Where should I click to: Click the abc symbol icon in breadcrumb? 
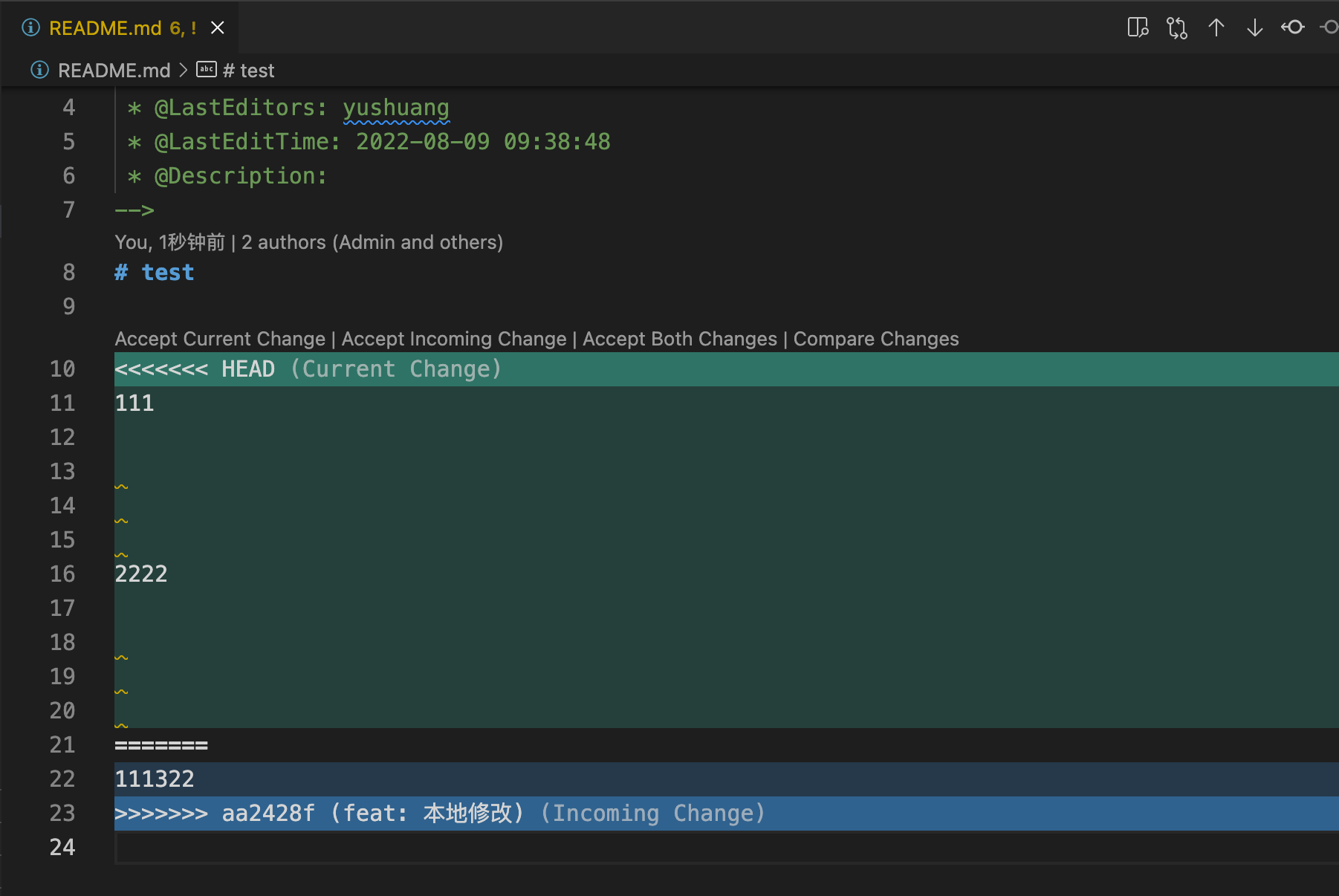[206, 70]
